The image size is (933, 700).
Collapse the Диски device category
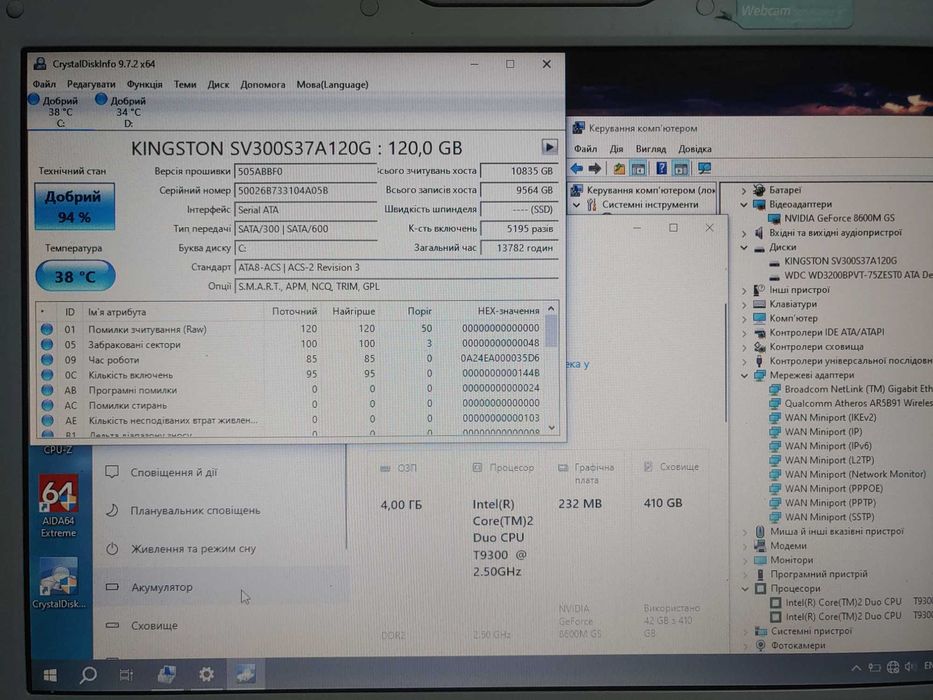(x=744, y=247)
